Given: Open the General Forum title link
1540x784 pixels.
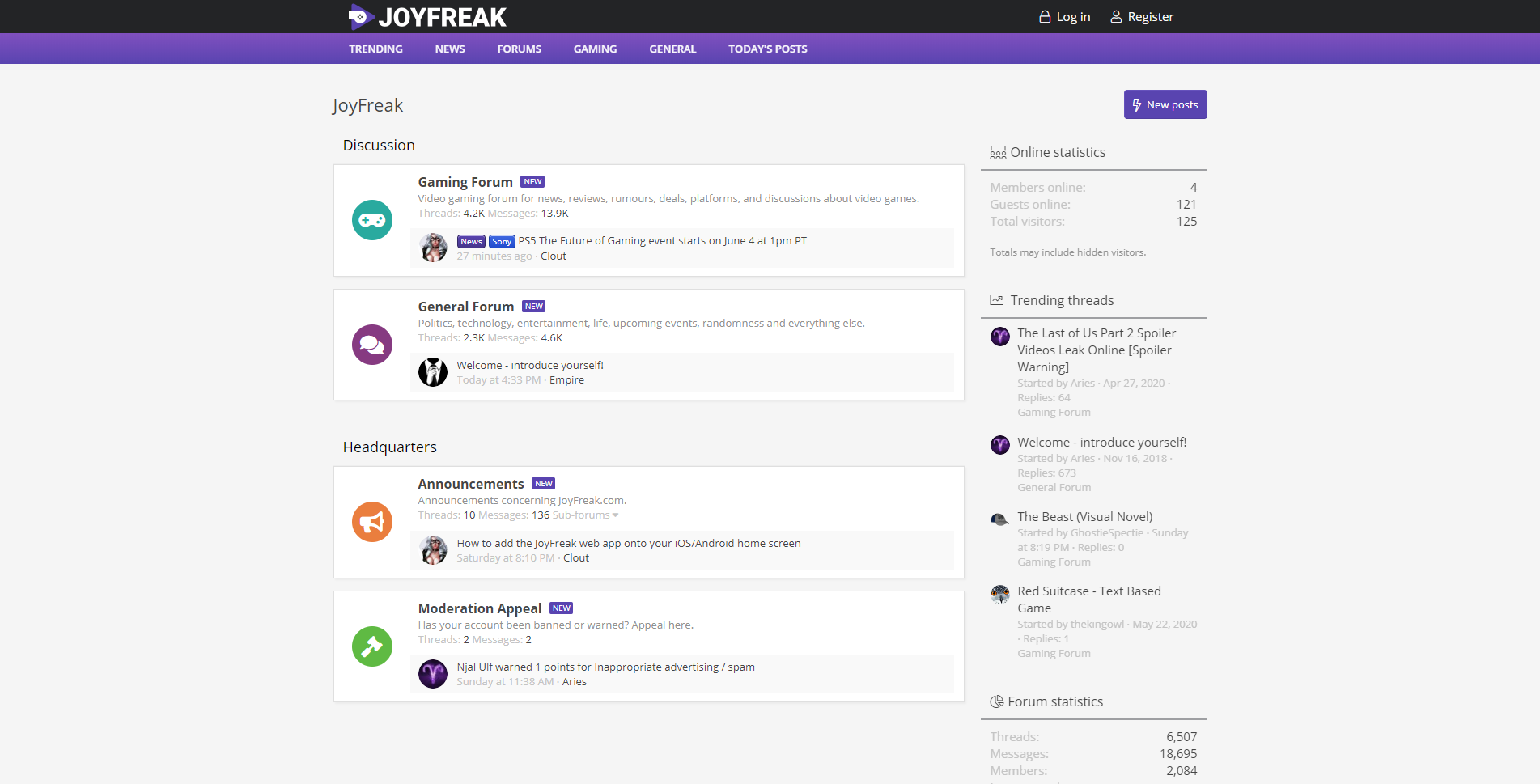Looking at the screenshot, I should pyautogui.click(x=466, y=307).
